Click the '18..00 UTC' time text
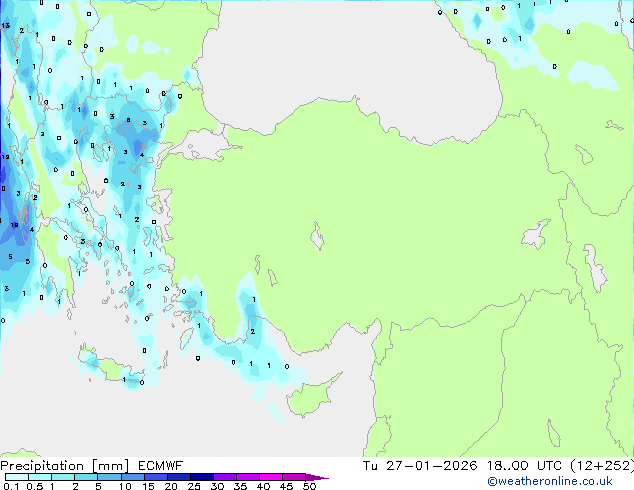The image size is (634, 490). click(x=524, y=466)
